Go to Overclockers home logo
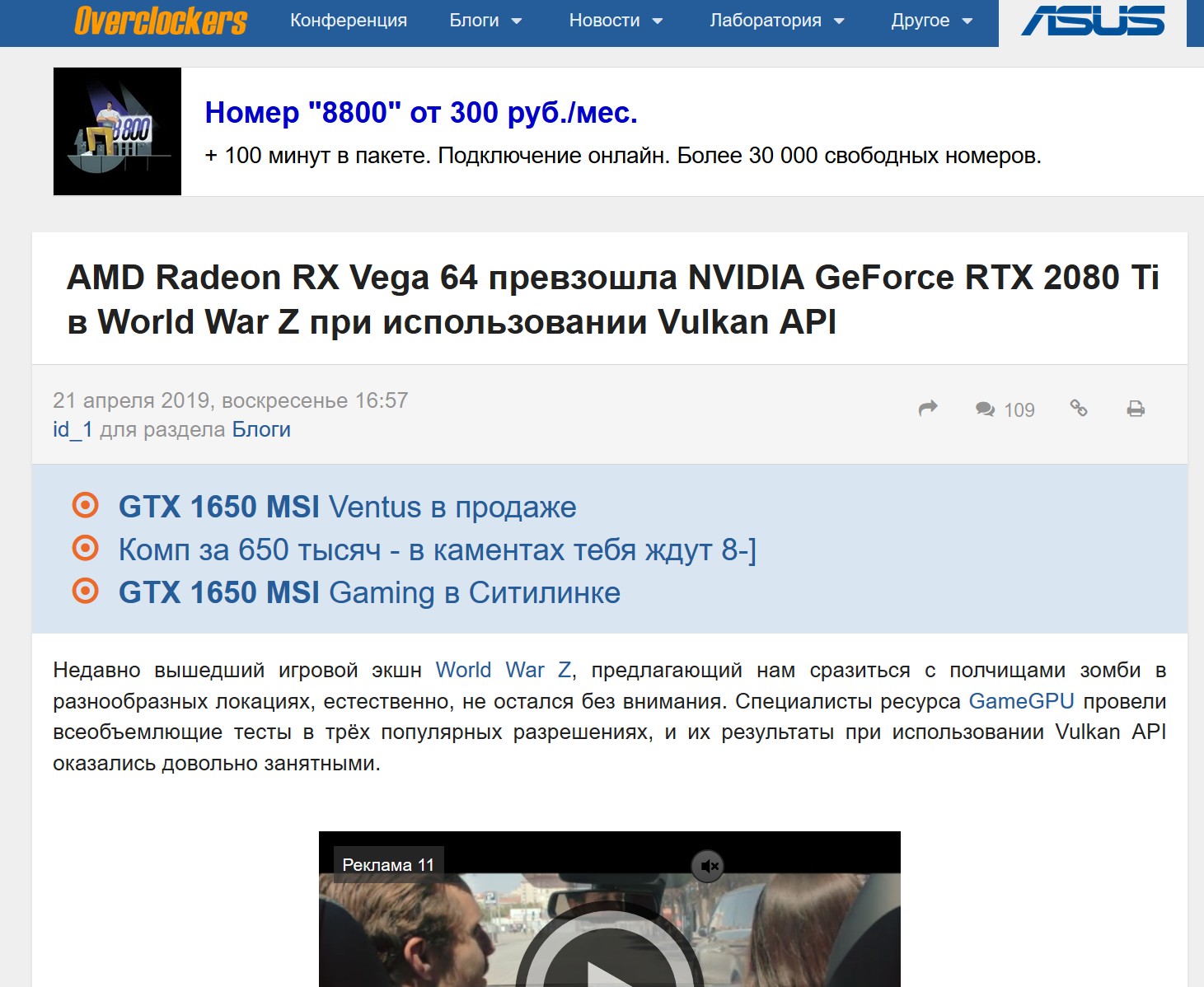The image size is (1204, 987). click(161, 21)
